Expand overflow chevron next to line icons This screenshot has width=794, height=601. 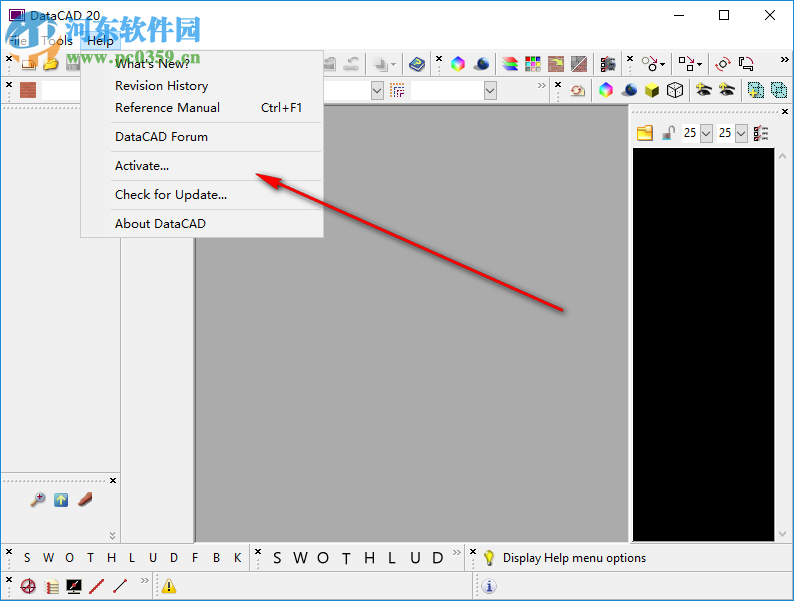(x=145, y=580)
